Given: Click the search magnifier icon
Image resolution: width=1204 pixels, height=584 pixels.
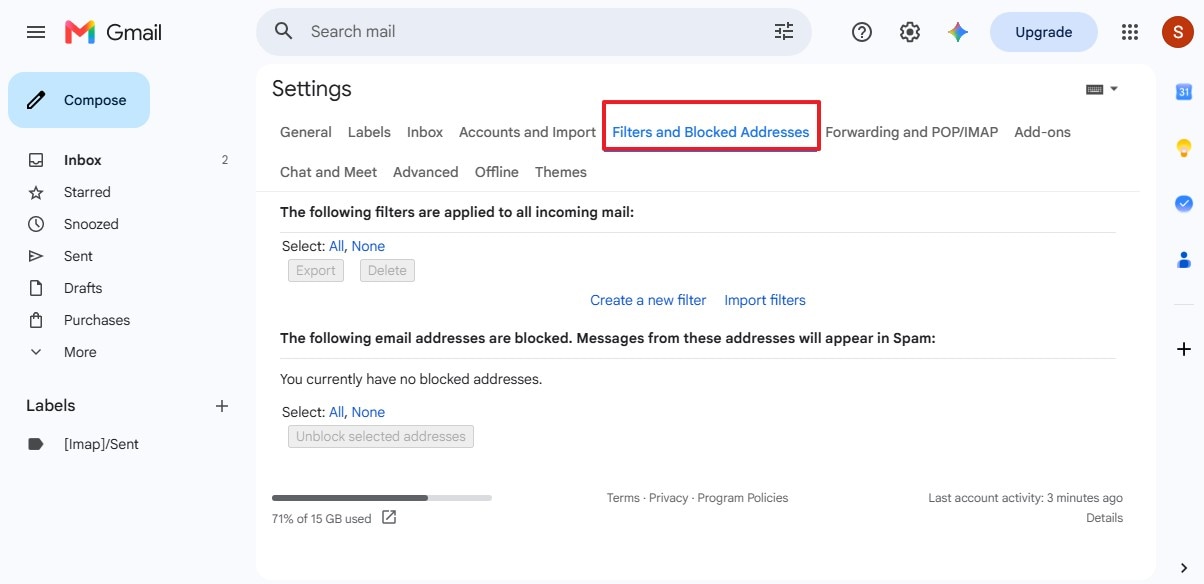Looking at the screenshot, I should point(284,31).
